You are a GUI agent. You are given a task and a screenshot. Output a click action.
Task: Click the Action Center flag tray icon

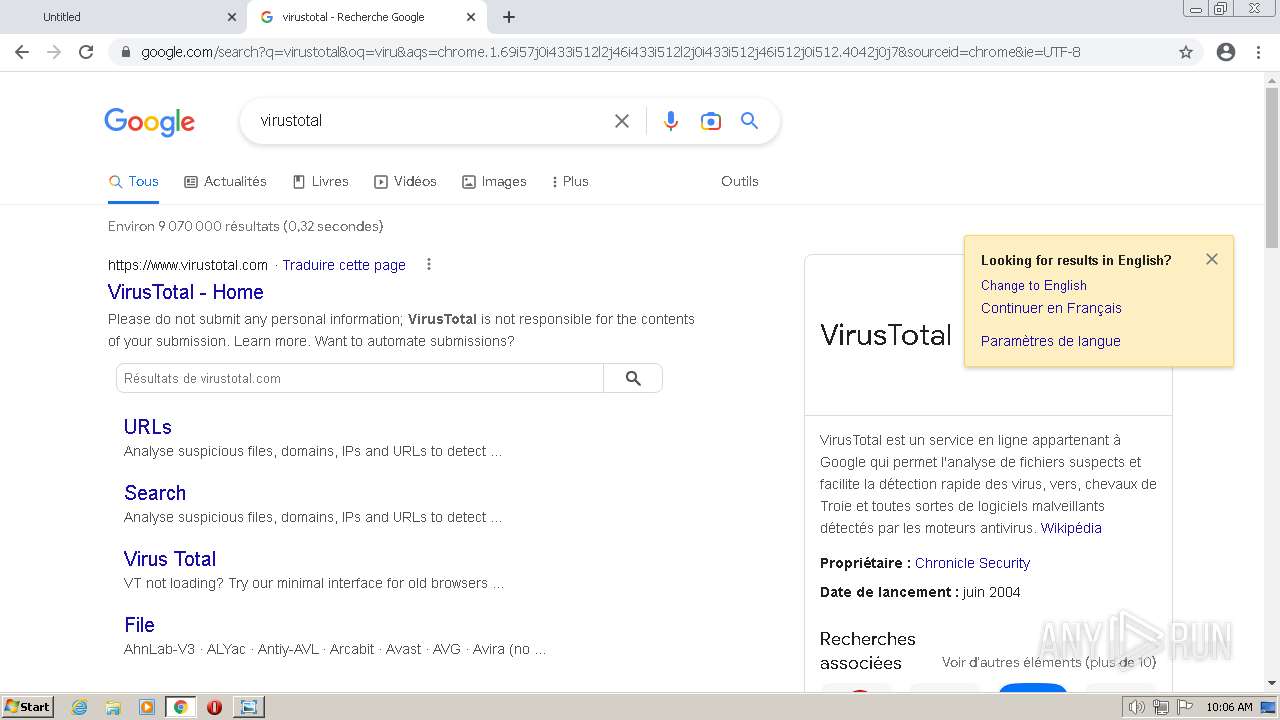click(x=1183, y=707)
